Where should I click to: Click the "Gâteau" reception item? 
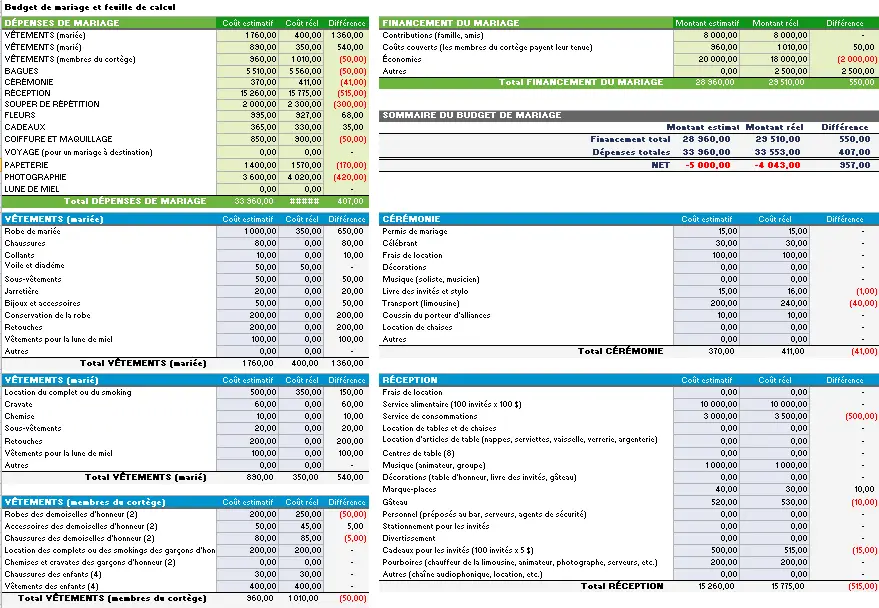(395, 502)
